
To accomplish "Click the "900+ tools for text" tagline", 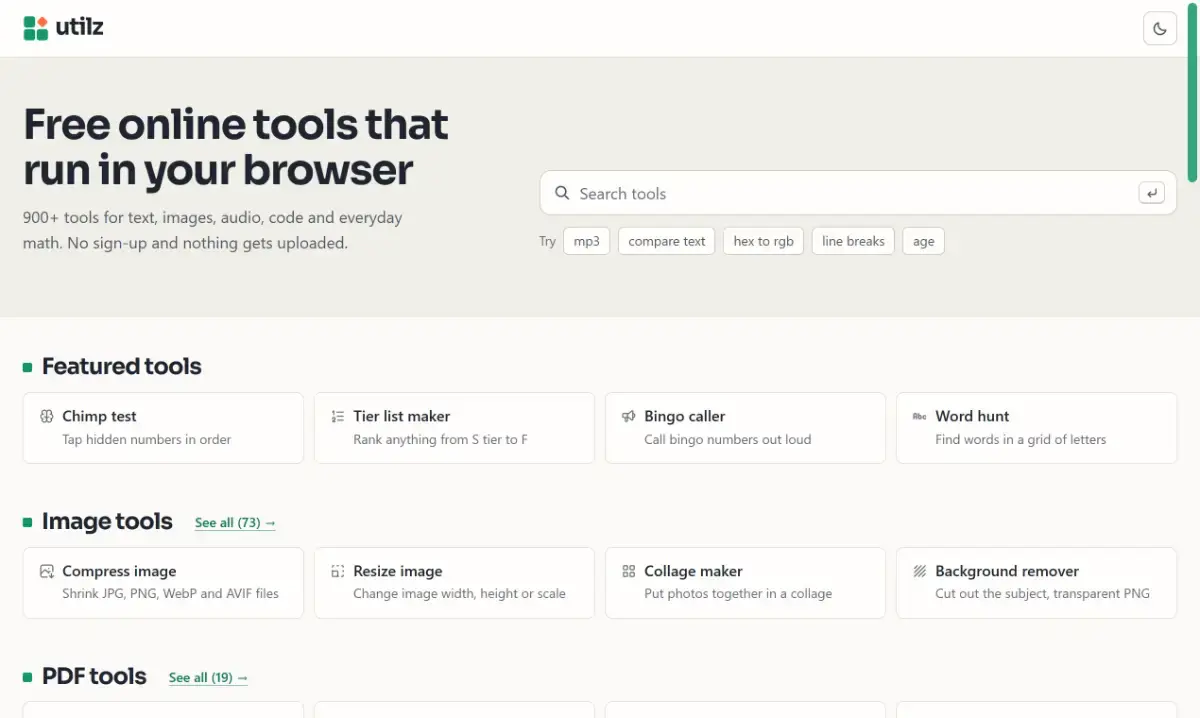I will pos(212,230).
